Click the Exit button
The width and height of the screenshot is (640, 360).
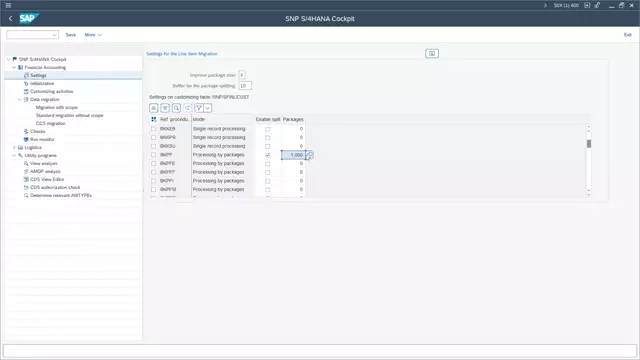pyautogui.click(x=627, y=35)
